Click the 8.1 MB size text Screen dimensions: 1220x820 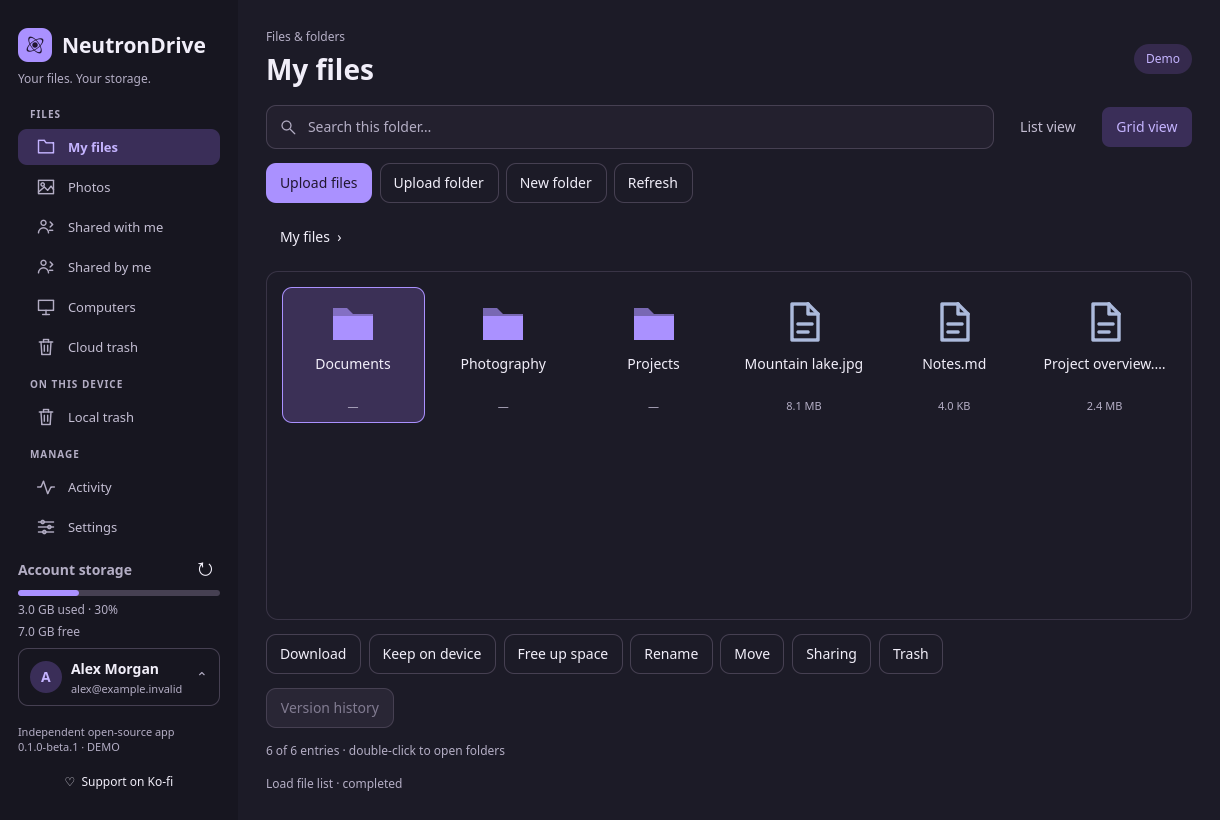pyautogui.click(x=804, y=406)
